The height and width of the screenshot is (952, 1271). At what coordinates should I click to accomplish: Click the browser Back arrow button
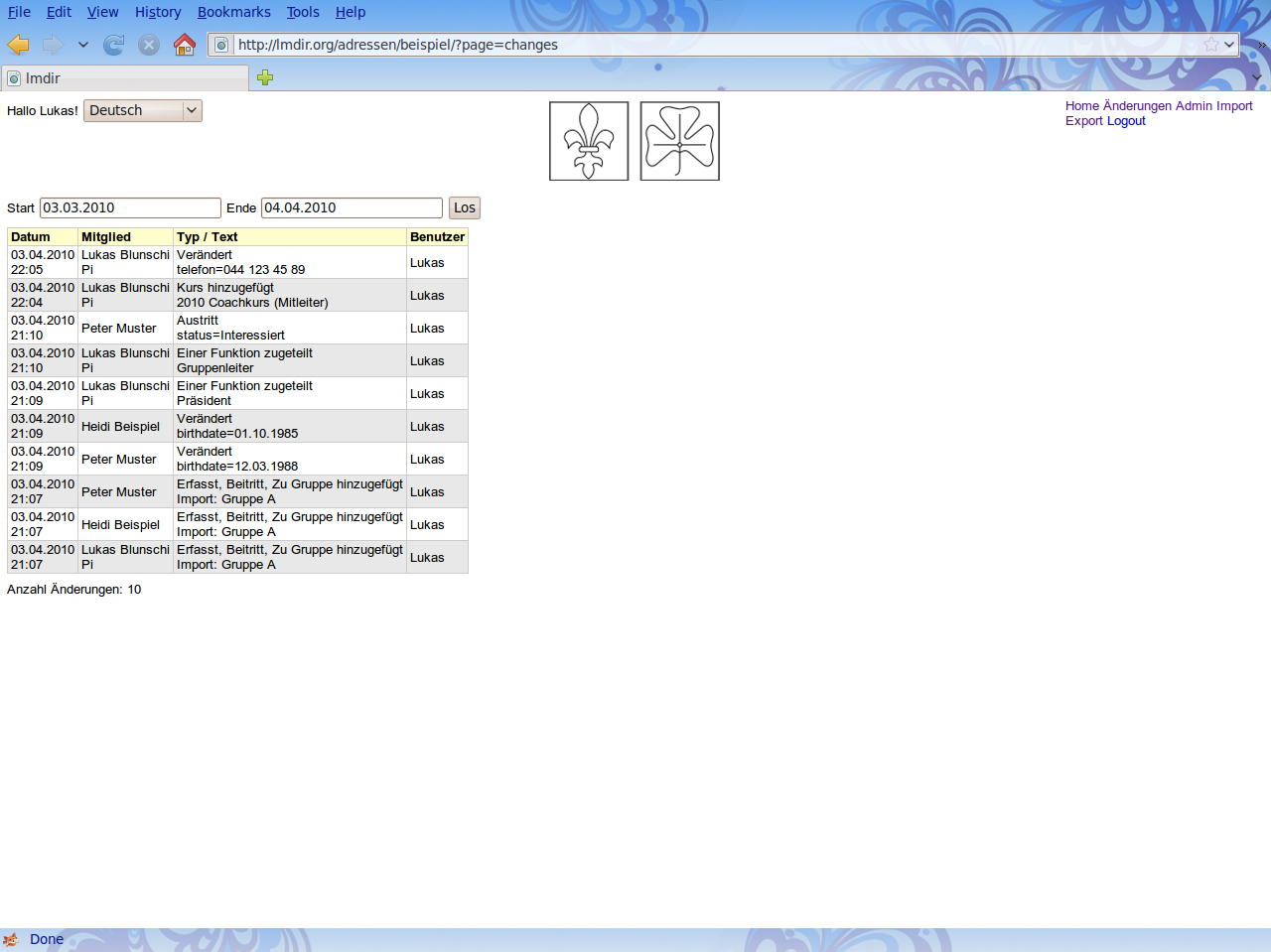pos(18,45)
